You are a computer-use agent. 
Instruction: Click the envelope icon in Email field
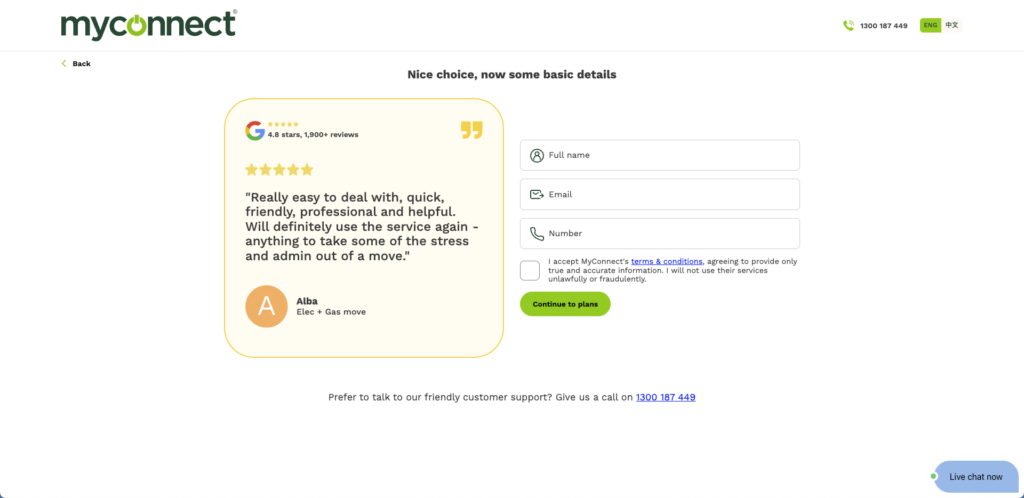point(537,194)
